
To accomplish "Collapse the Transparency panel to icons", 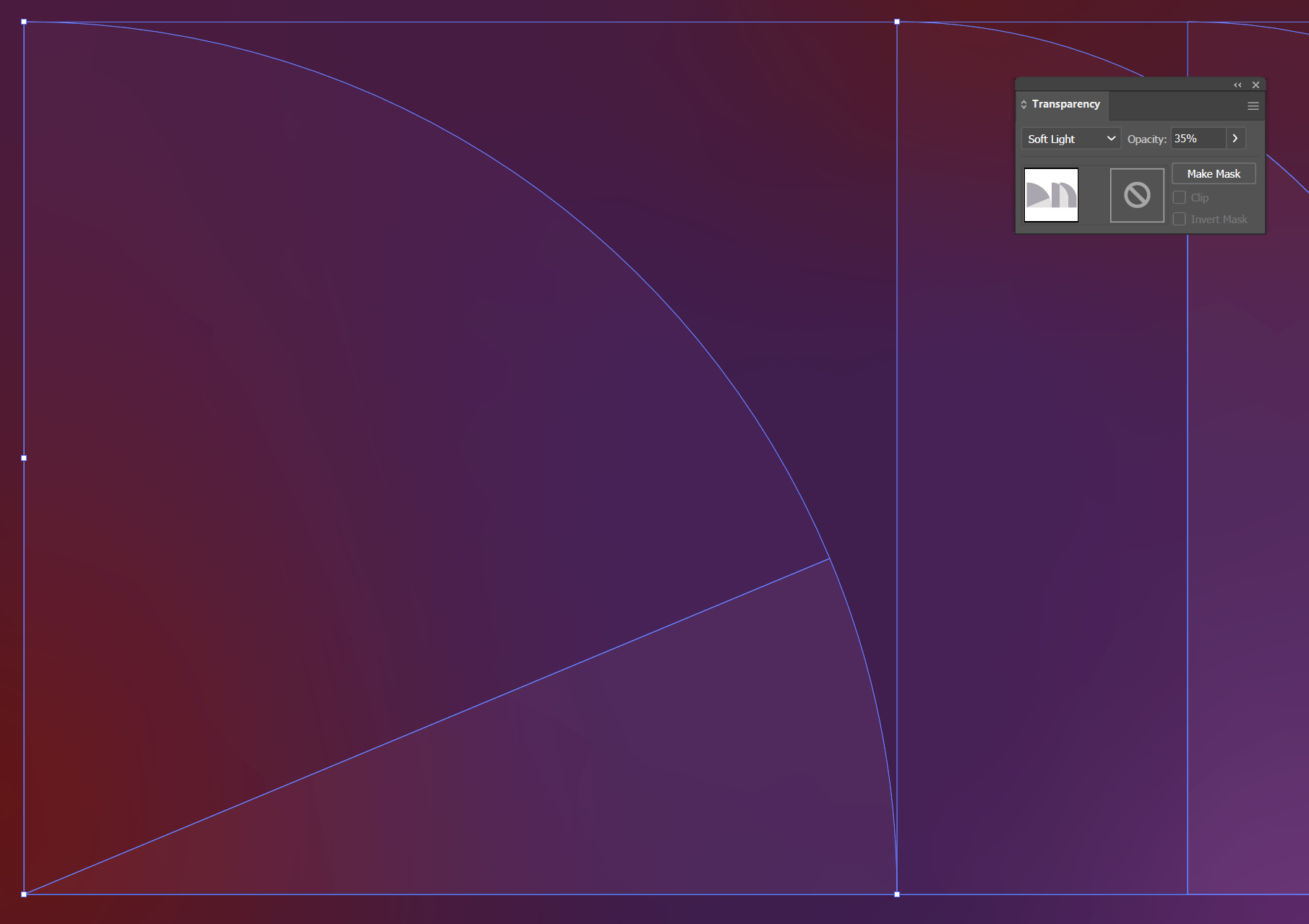I will pyautogui.click(x=1237, y=85).
